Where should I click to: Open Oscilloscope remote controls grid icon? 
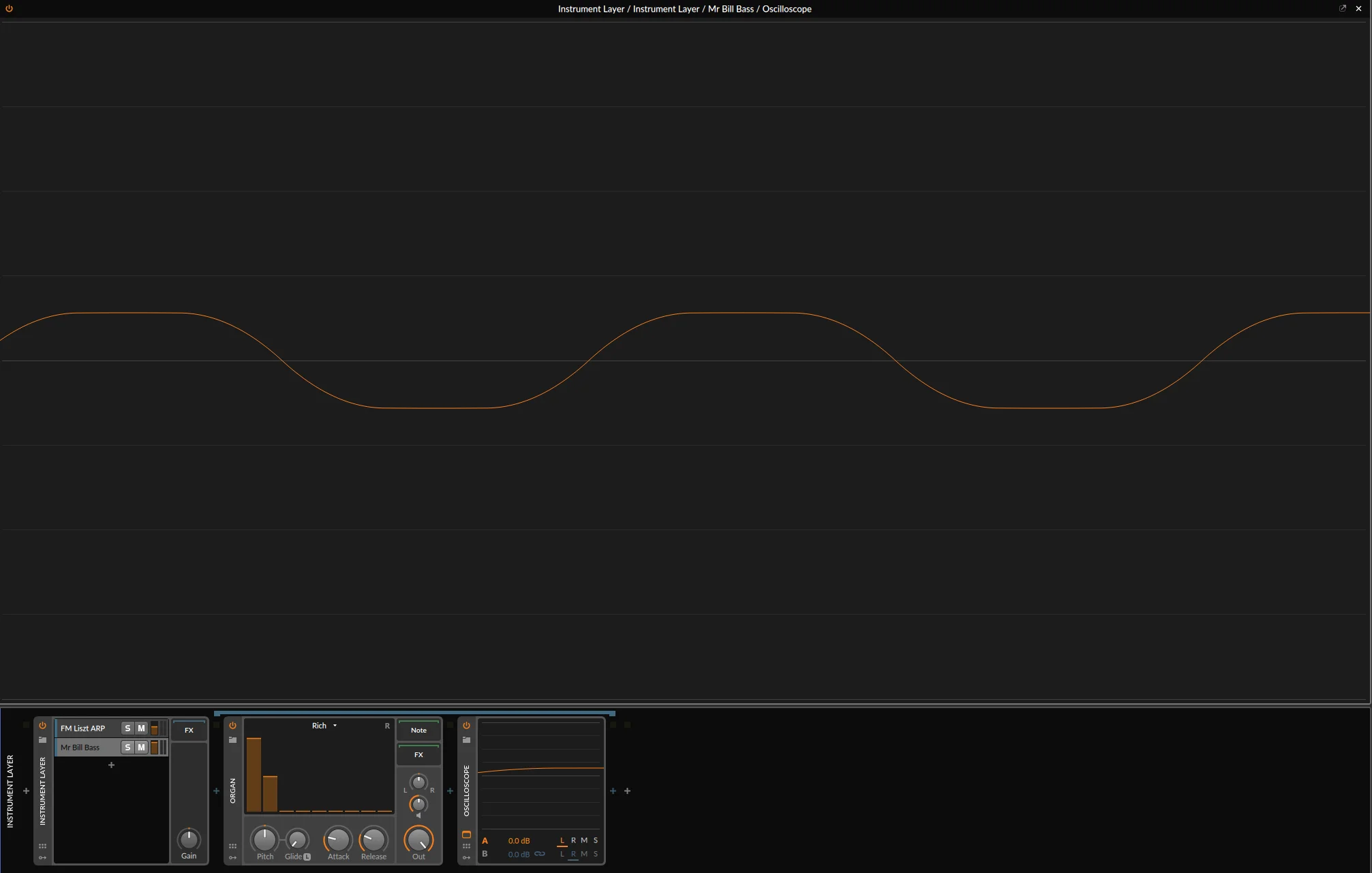point(466,846)
